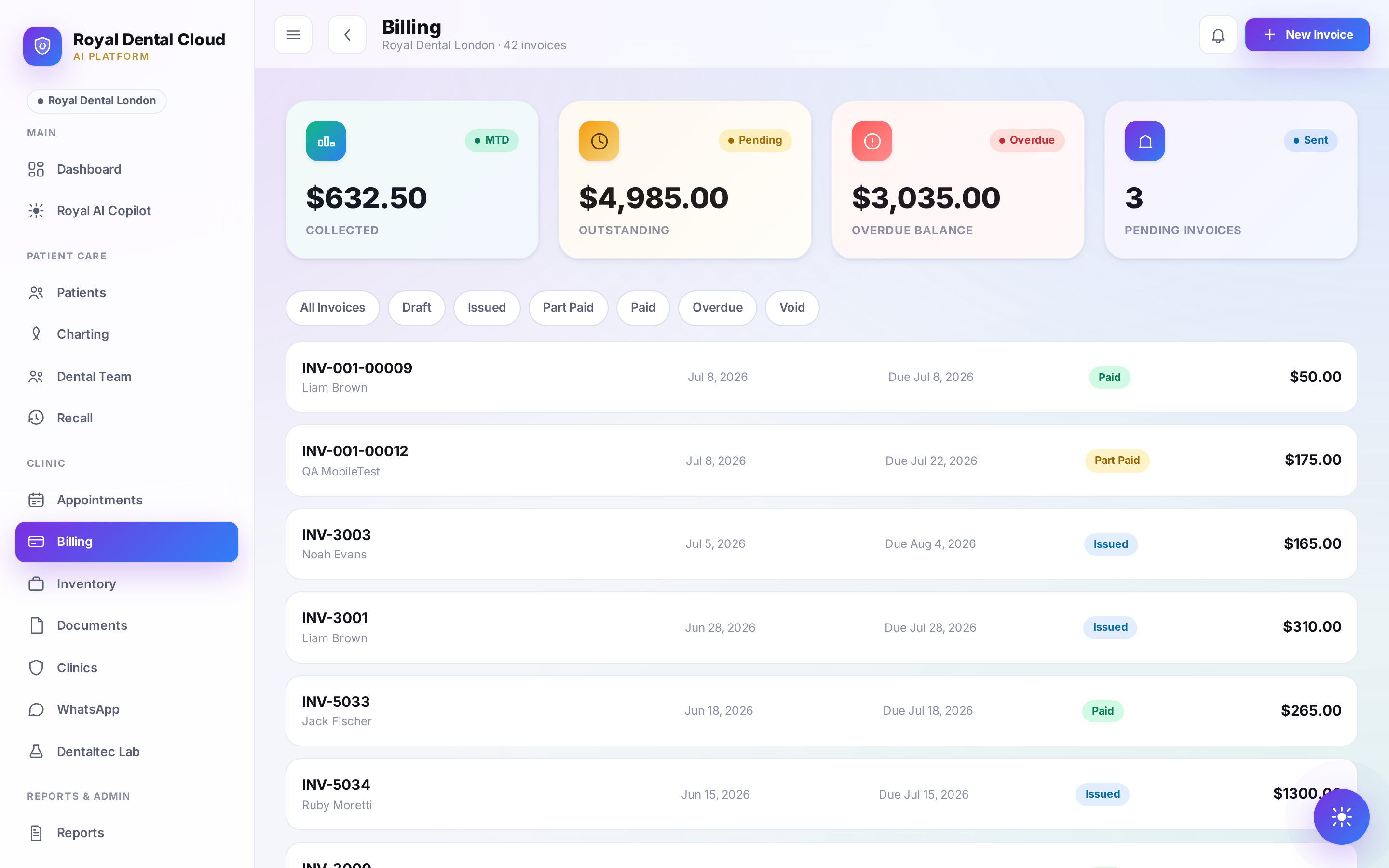Click the Sent badge on Pending Invoices

click(1310, 141)
